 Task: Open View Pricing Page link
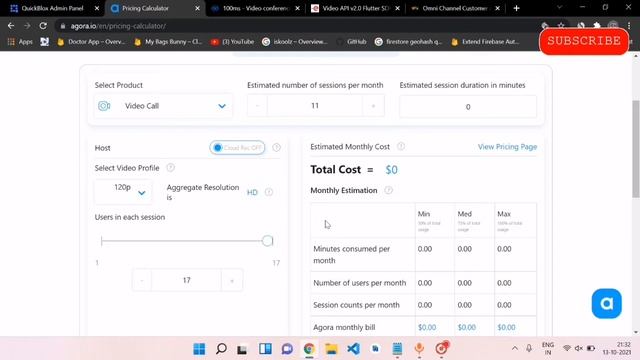[x=507, y=147]
